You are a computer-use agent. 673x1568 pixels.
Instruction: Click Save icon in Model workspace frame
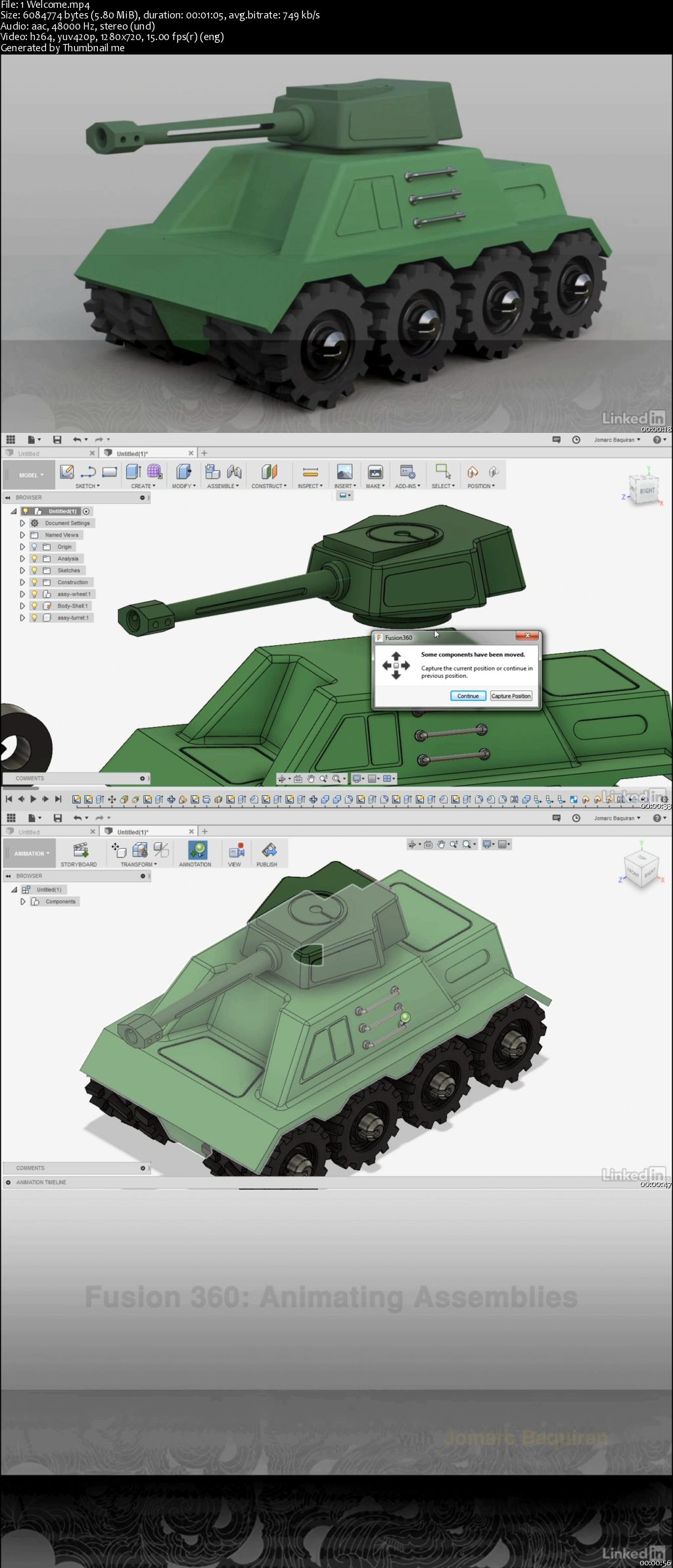[x=57, y=439]
